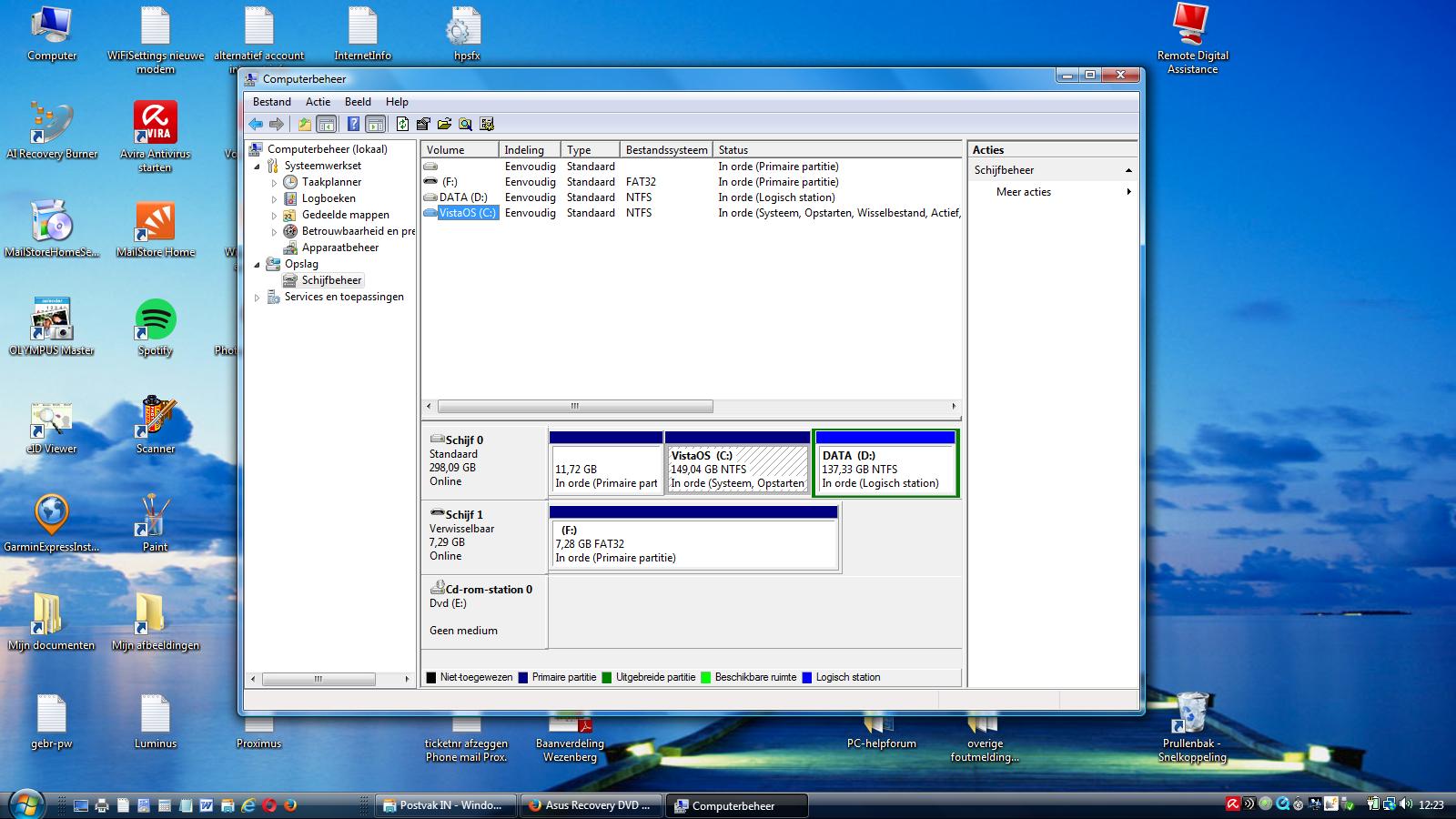Click the up one level folder icon

pos(304,125)
